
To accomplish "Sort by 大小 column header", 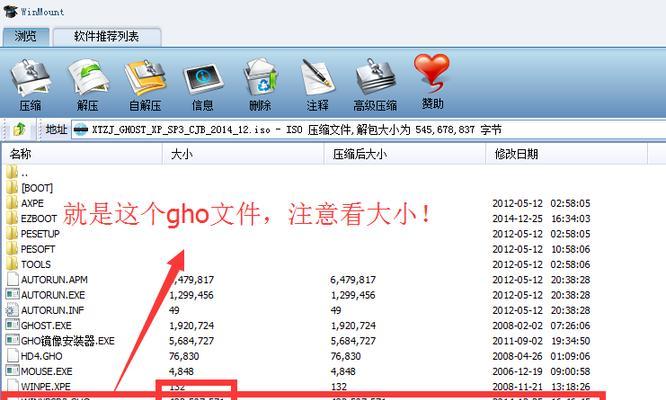I will tap(243, 154).
